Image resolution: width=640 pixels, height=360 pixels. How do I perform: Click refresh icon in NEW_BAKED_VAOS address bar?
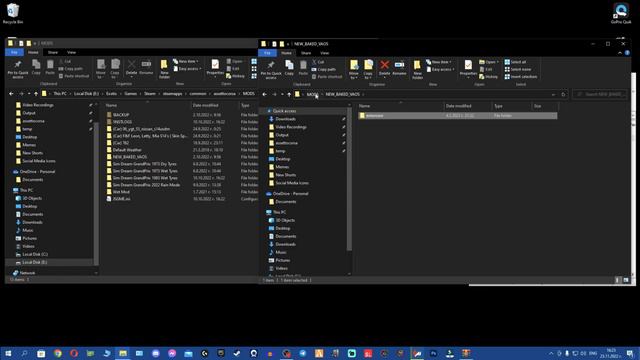pyautogui.click(x=563, y=94)
